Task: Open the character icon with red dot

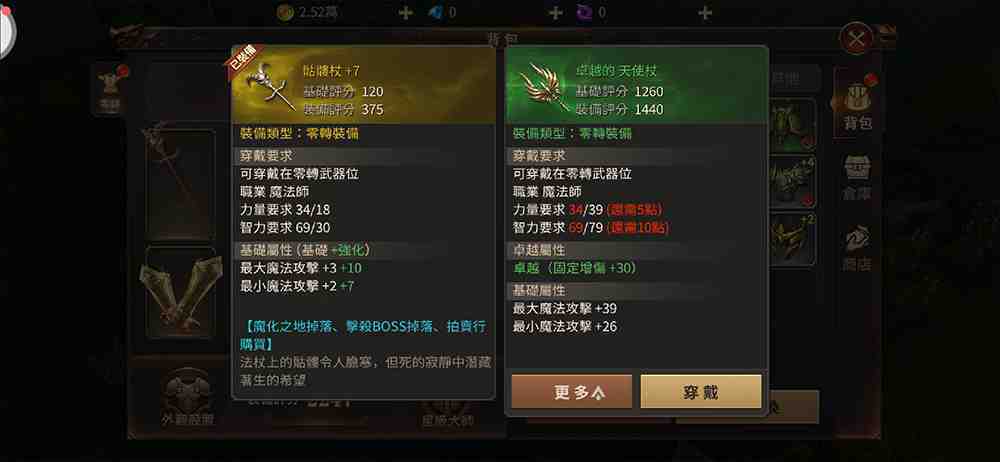Action: tap(110, 89)
